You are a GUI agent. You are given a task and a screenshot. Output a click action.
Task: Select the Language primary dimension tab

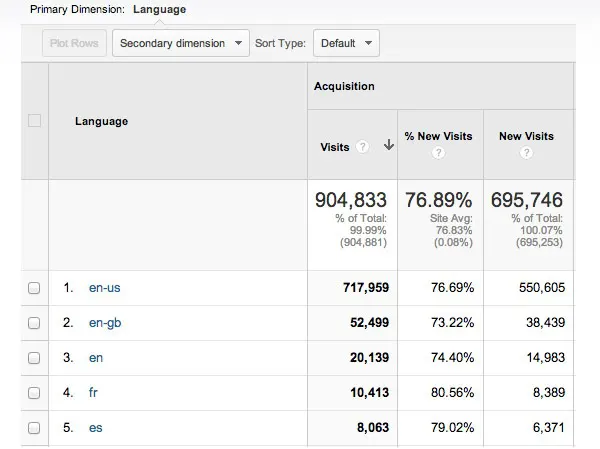160,10
